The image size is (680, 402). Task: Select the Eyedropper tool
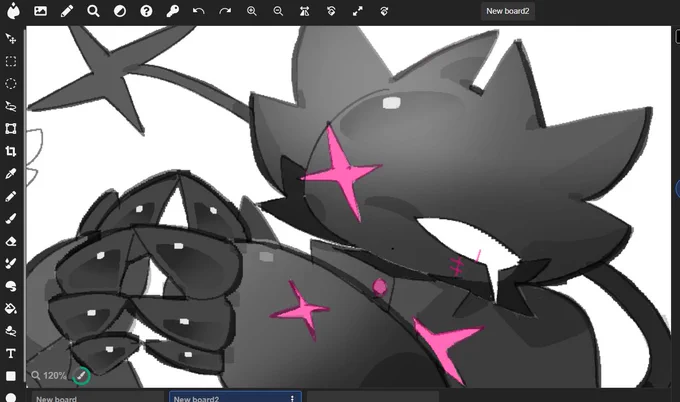(11, 174)
